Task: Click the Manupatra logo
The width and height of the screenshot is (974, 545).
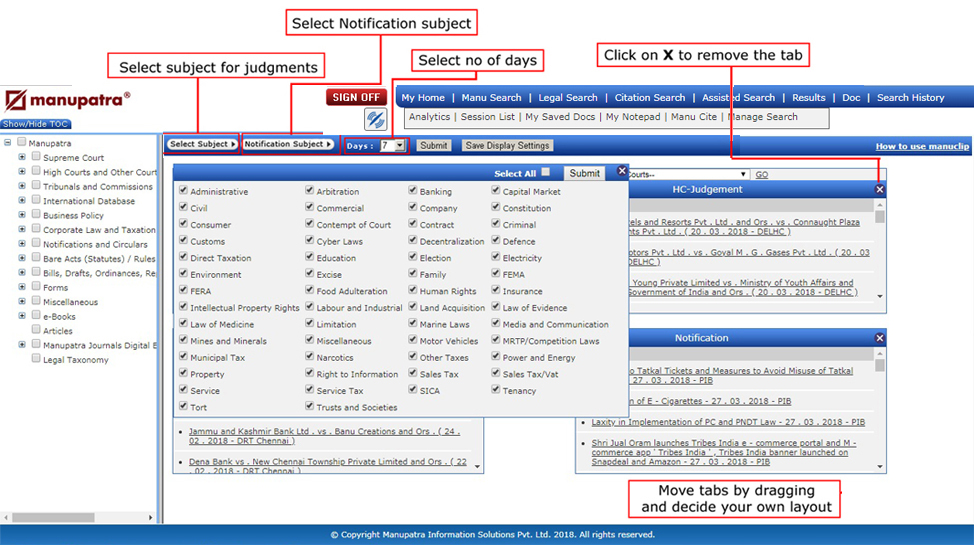Action: pos(68,100)
